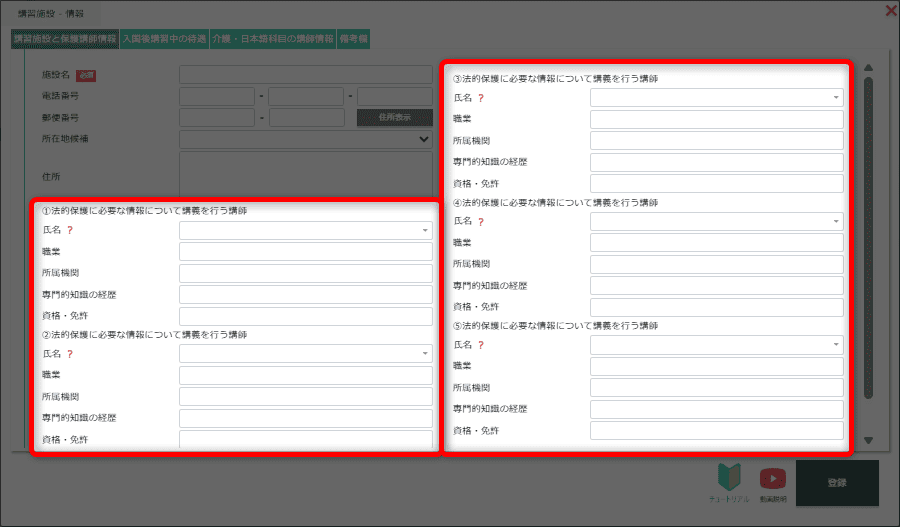
Task: Click instructor ① 職業 field
Action: coord(306,251)
